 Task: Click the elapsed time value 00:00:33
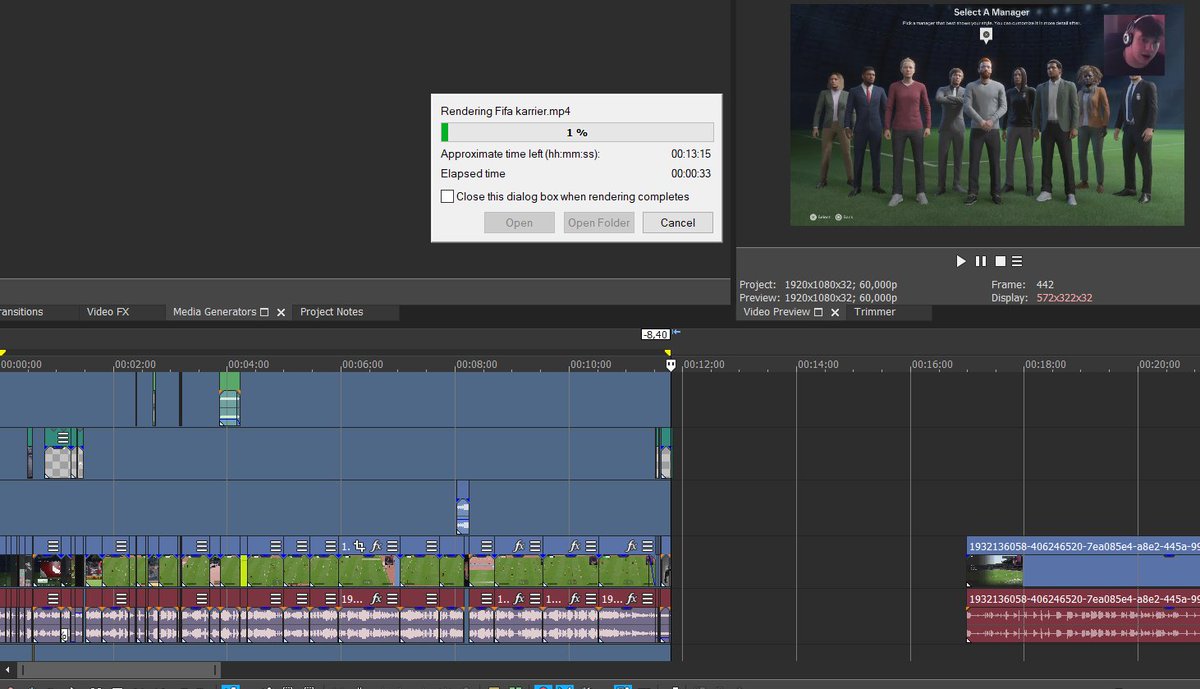pyautogui.click(x=691, y=174)
